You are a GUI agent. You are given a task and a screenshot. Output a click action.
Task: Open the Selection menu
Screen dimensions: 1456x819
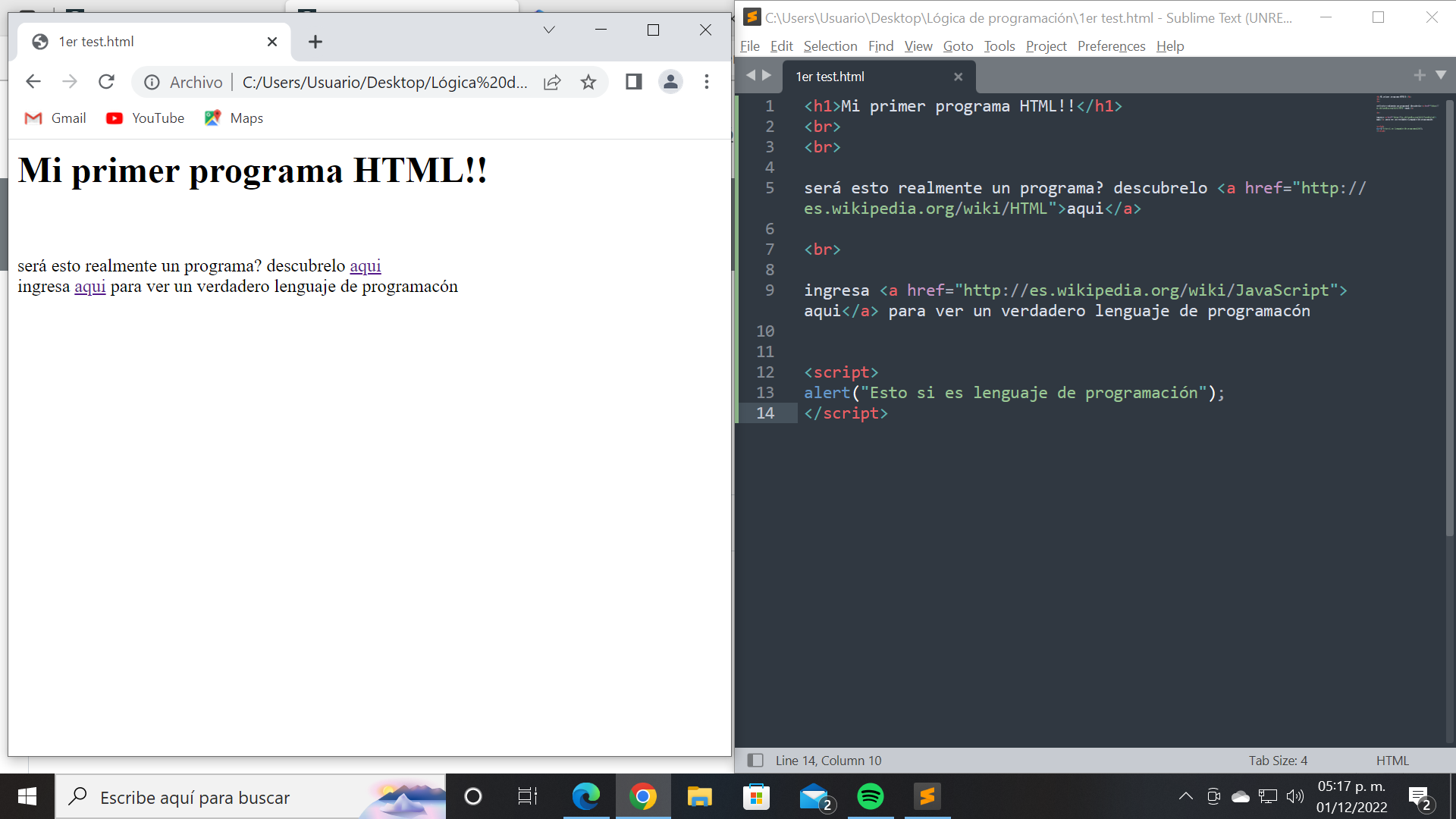[x=830, y=46]
